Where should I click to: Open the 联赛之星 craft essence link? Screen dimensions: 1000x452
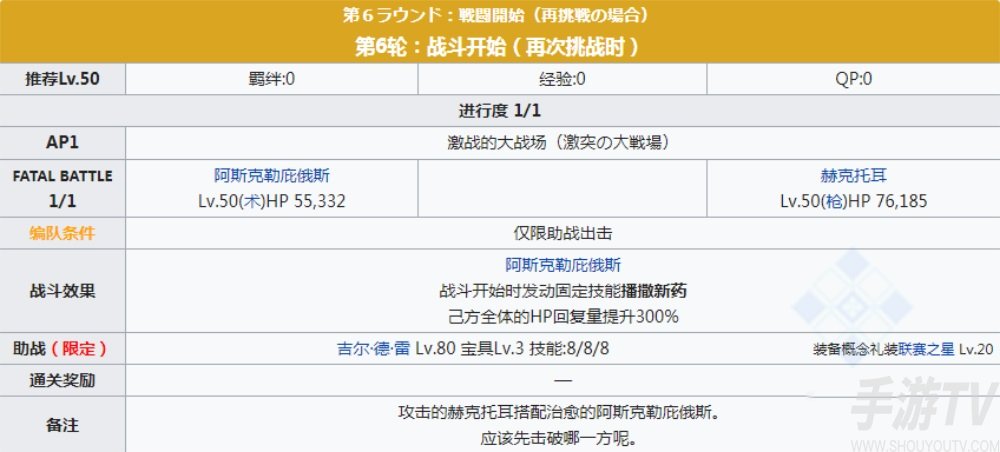click(927, 349)
